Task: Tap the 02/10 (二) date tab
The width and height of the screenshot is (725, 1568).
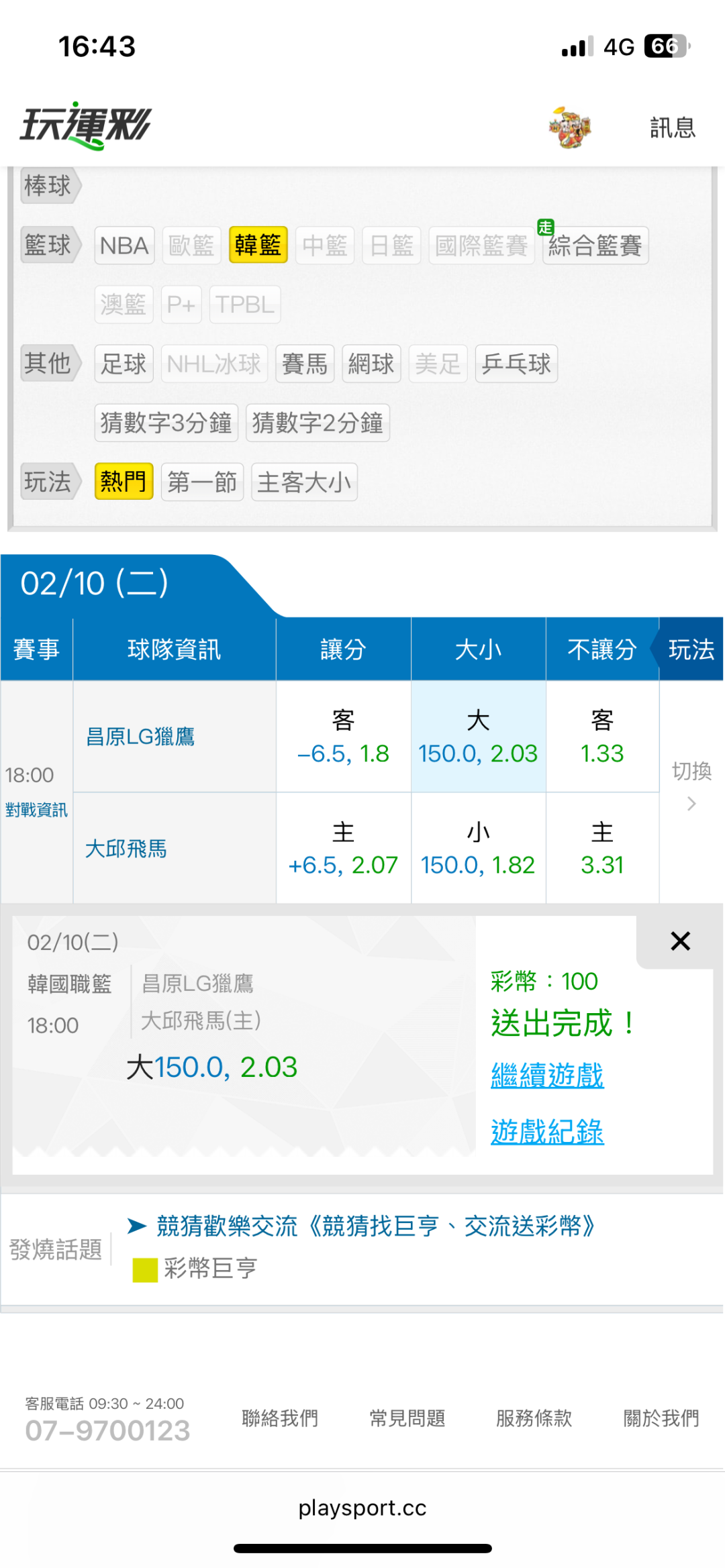Action: pyautogui.click(x=95, y=584)
